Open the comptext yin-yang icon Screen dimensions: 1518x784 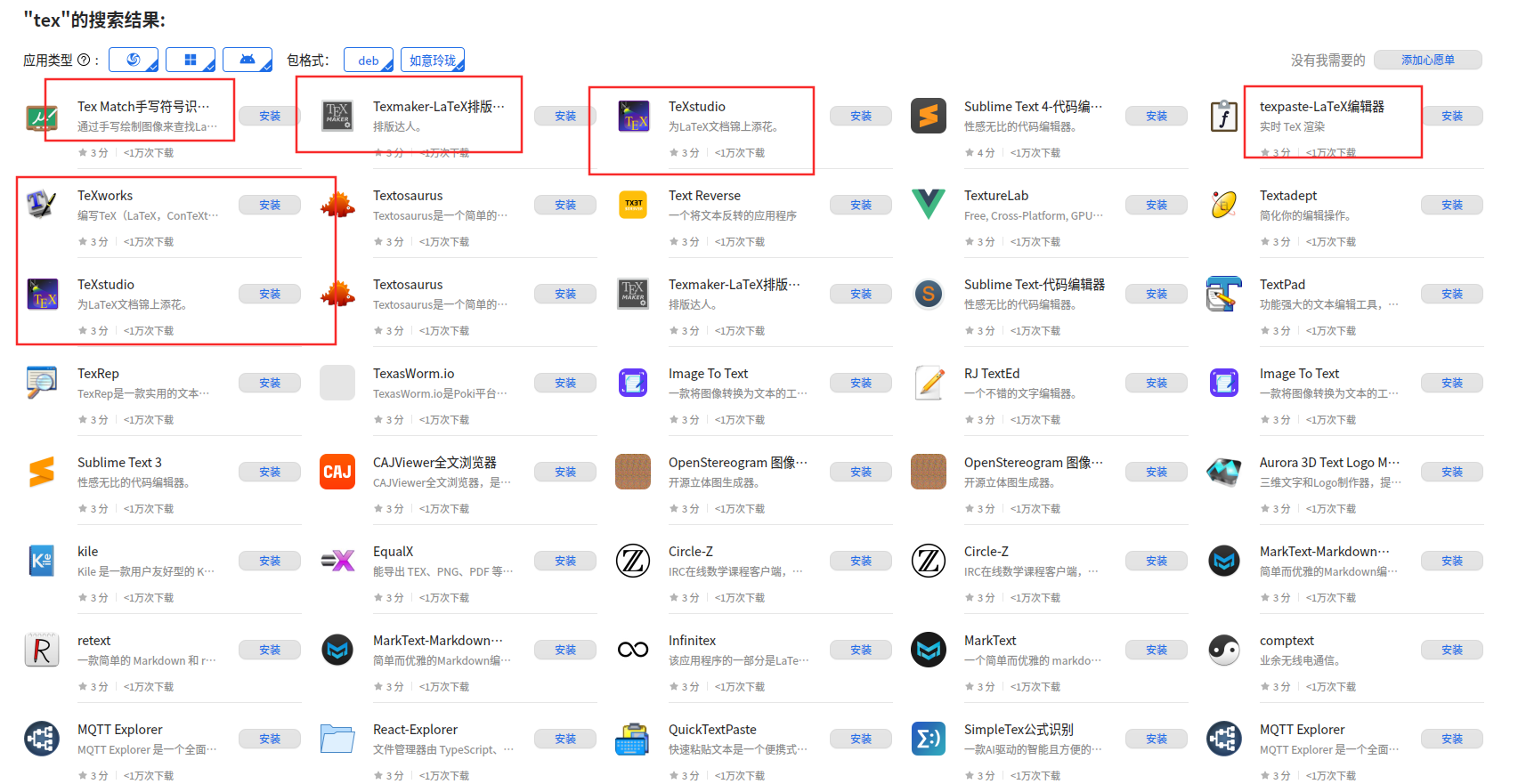pos(1224,651)
